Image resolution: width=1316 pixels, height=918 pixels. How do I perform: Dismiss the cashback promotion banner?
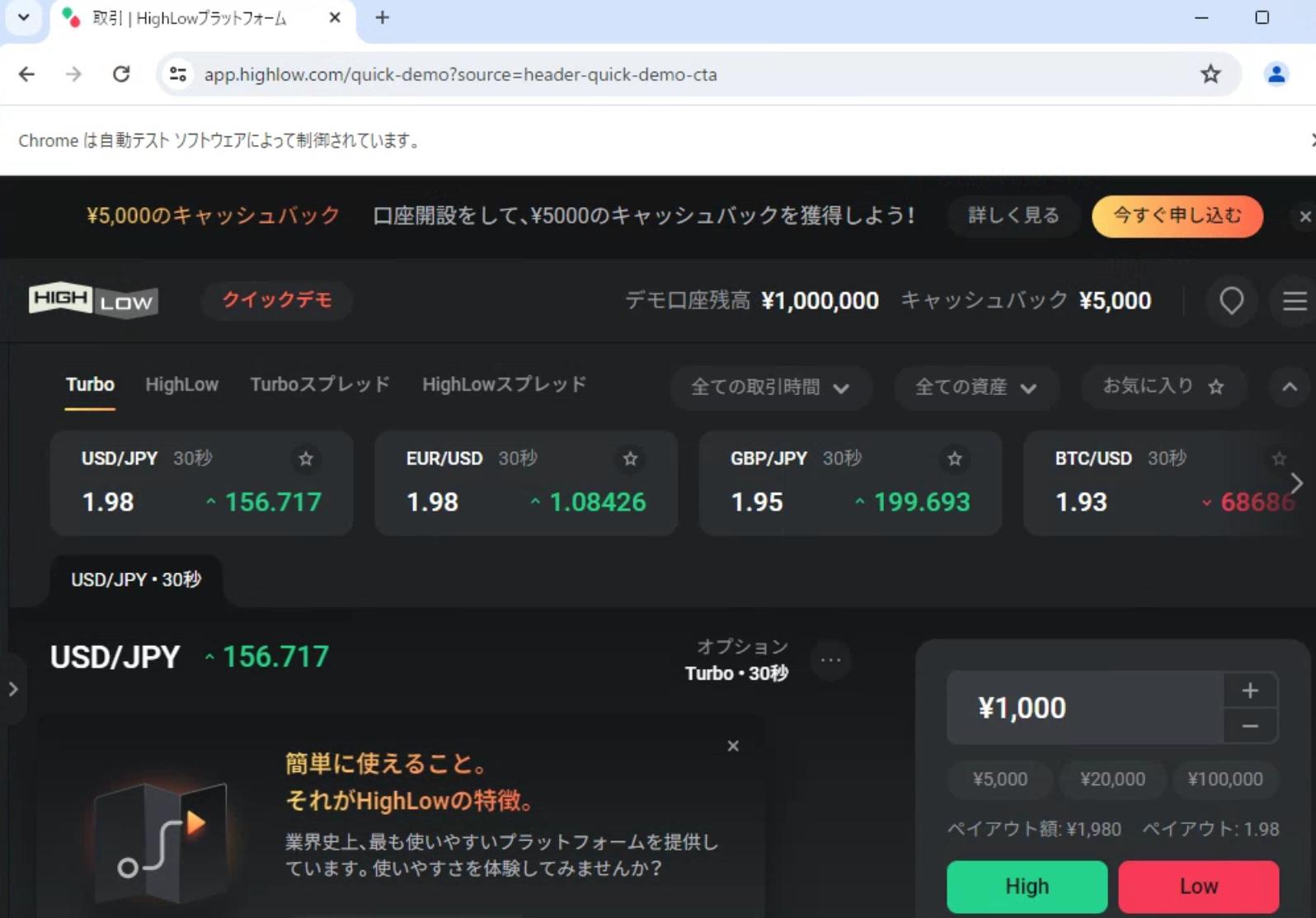click(x=1304, y=216)
